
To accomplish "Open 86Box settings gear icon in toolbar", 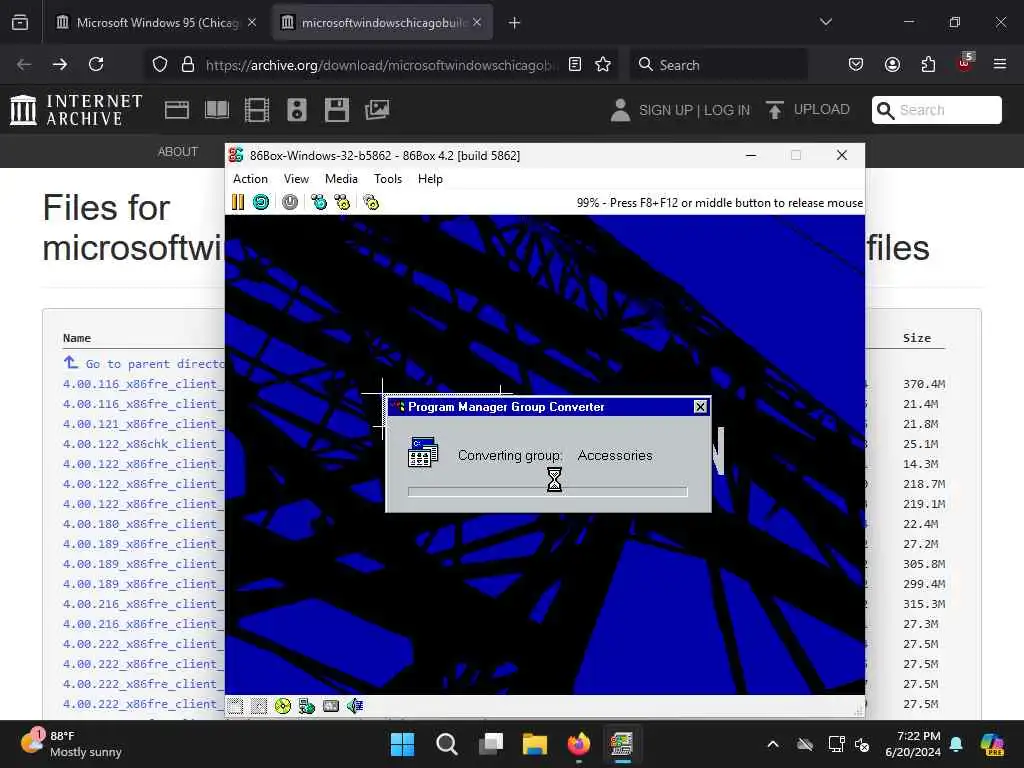I will click(371, 202).
